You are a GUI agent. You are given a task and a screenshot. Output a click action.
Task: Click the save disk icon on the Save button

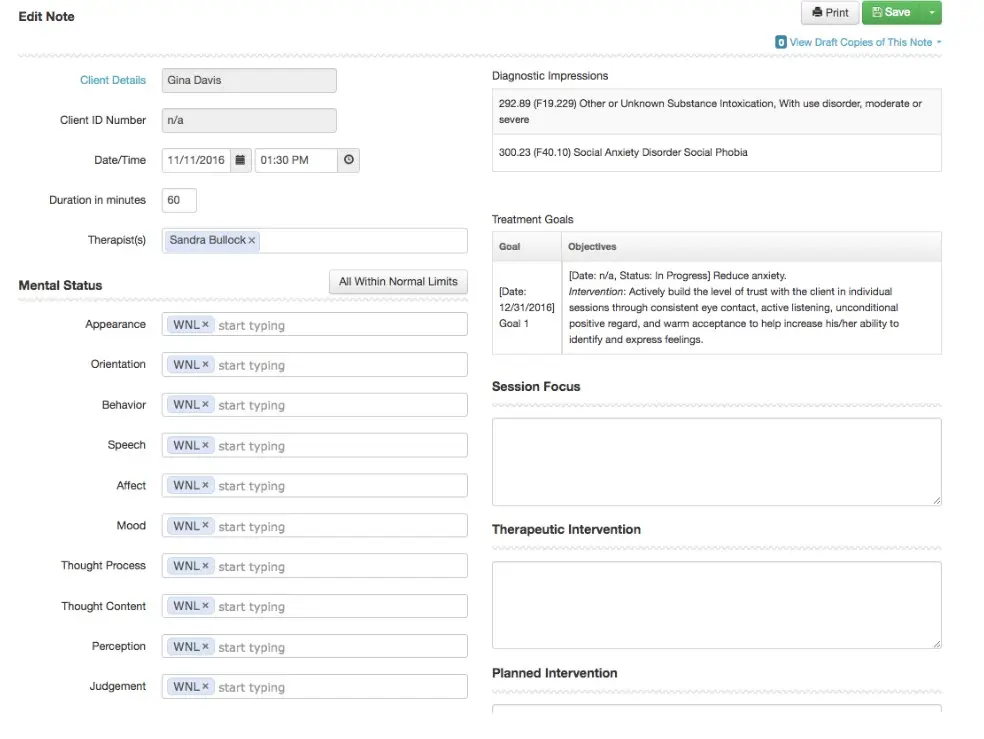877,12
